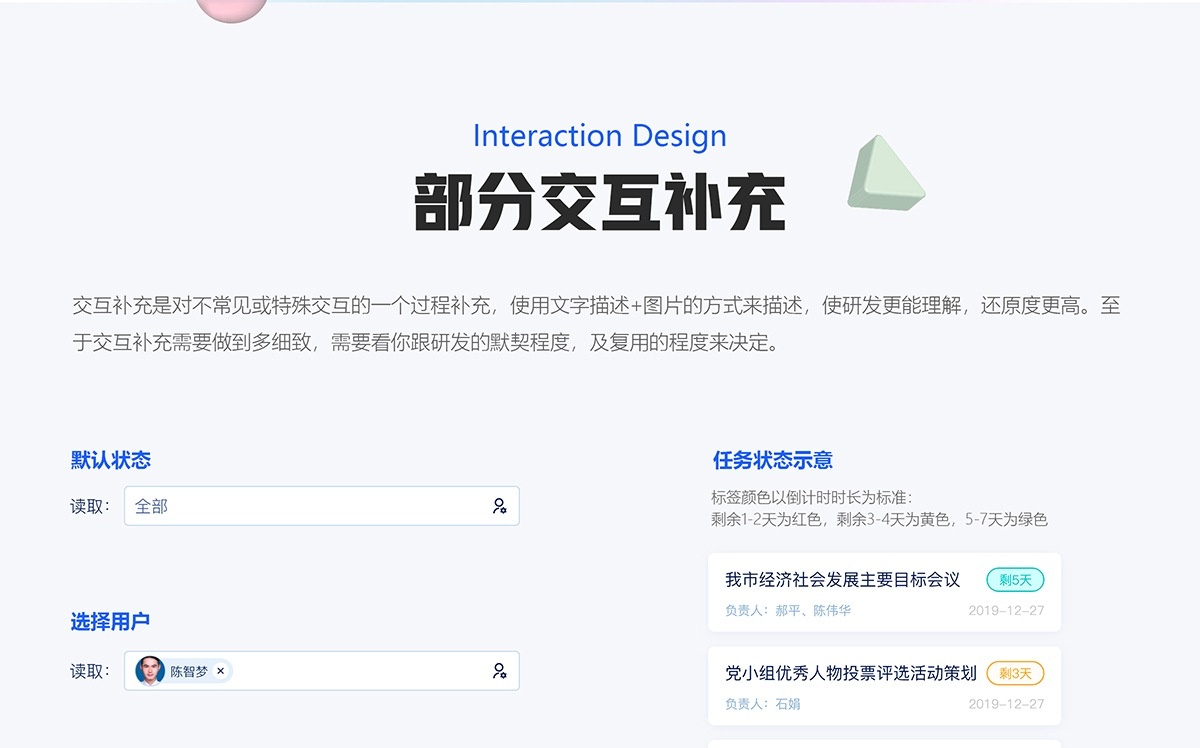Open task 党小组优秀人物投票评选活动策划
1200x748 pixels.
click(850, 673)
